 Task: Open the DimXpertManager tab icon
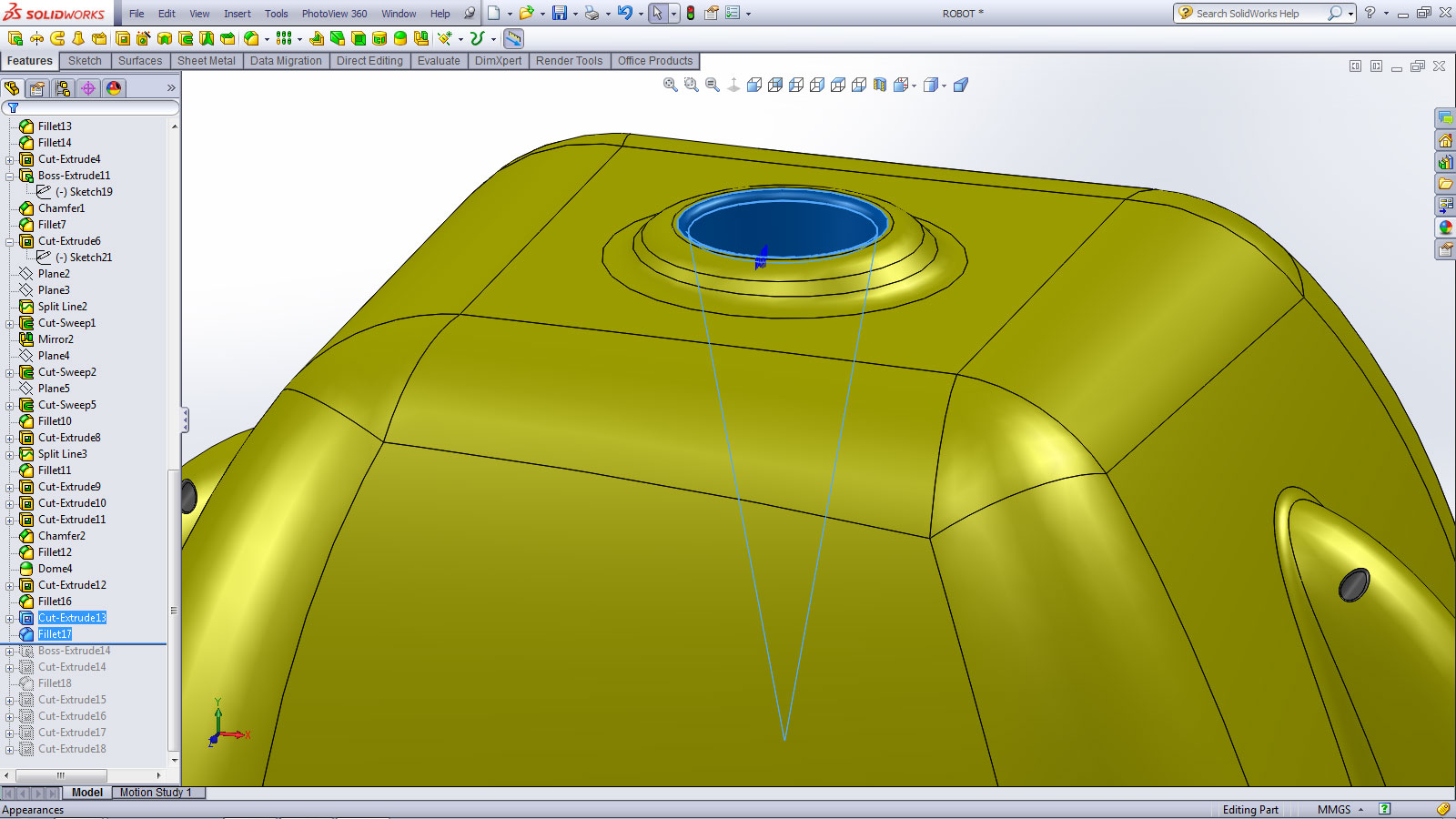coord(87,88)
